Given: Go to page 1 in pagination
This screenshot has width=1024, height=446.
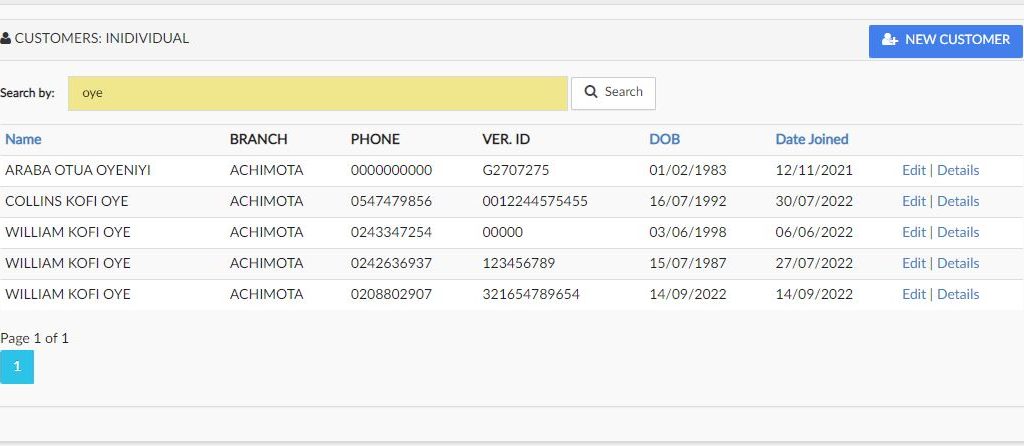Looking at the screenshot, I should (17, 367).
